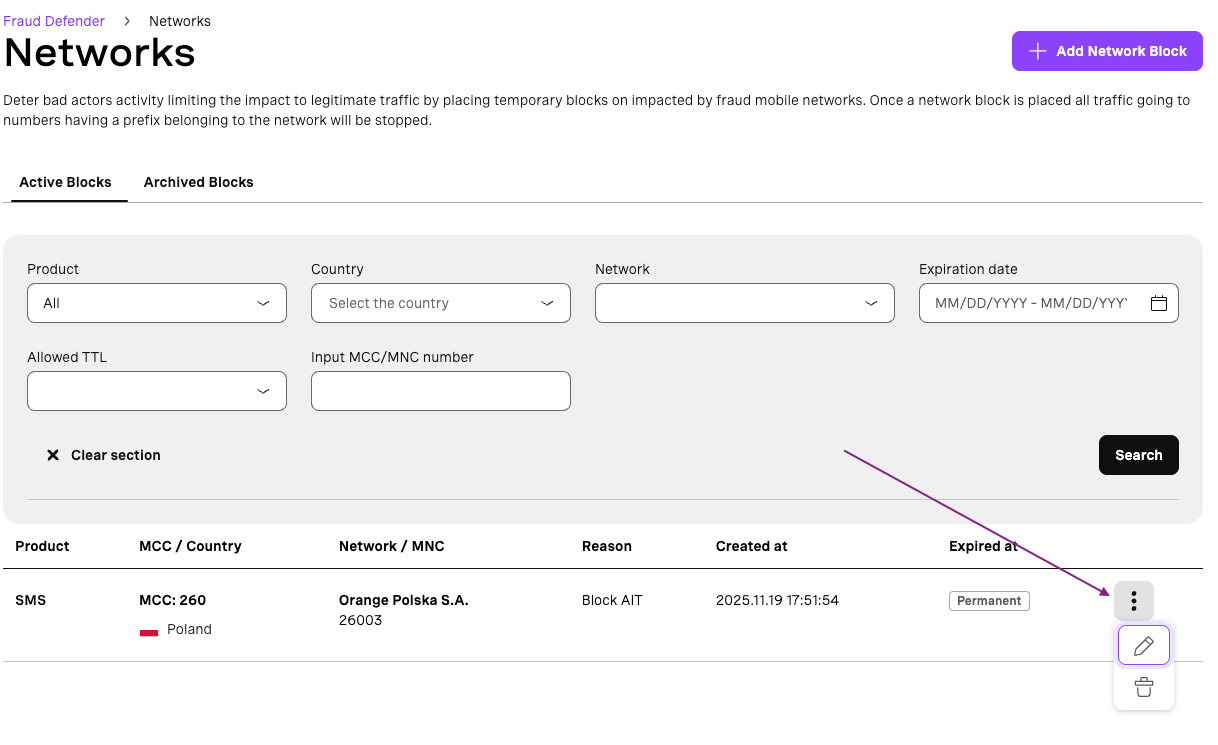This screenshot has width=1218, height=745.
Task: Click the Input MCC/MNC number field
Action: coord(440,390)
